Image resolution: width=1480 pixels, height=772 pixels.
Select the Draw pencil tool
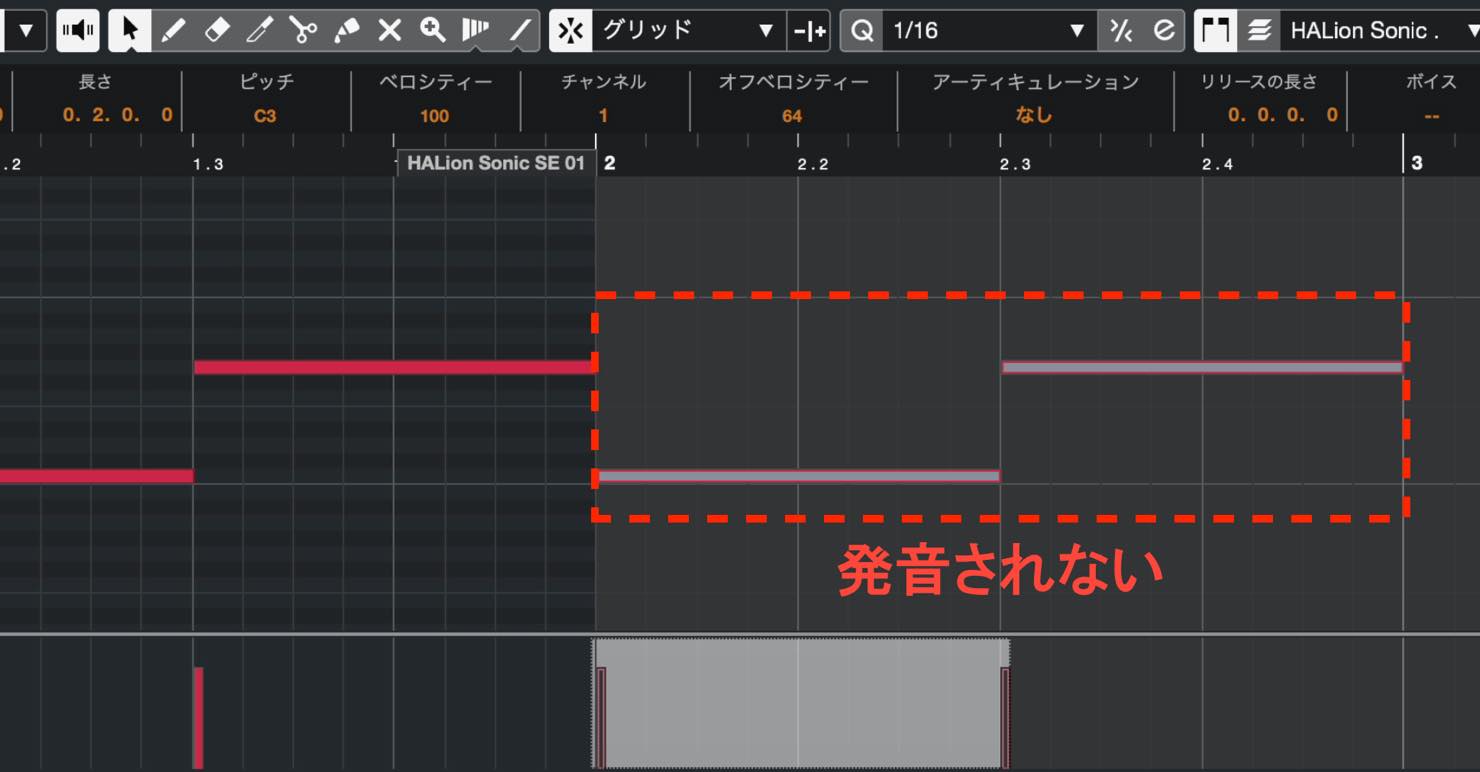click(173, 31)
